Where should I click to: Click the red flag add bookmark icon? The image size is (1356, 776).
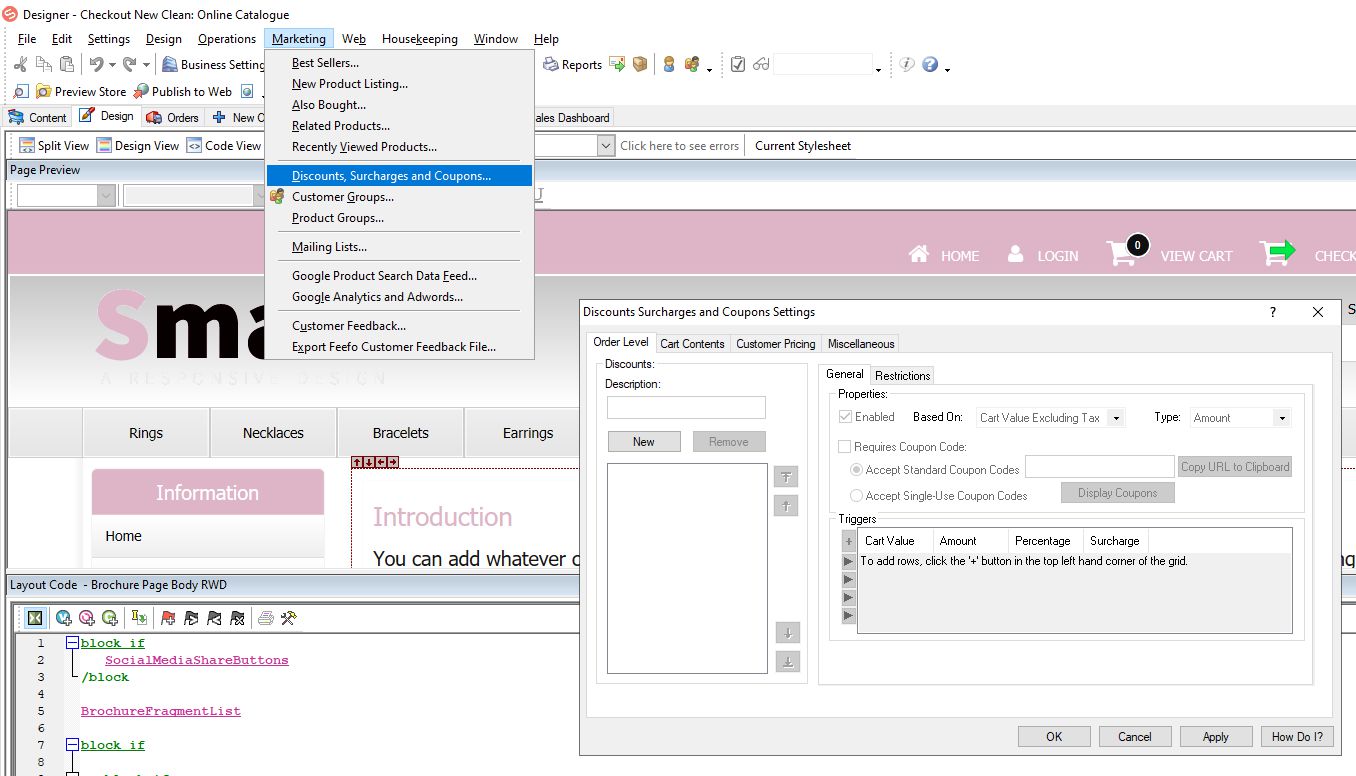click(x=168, y=618)
